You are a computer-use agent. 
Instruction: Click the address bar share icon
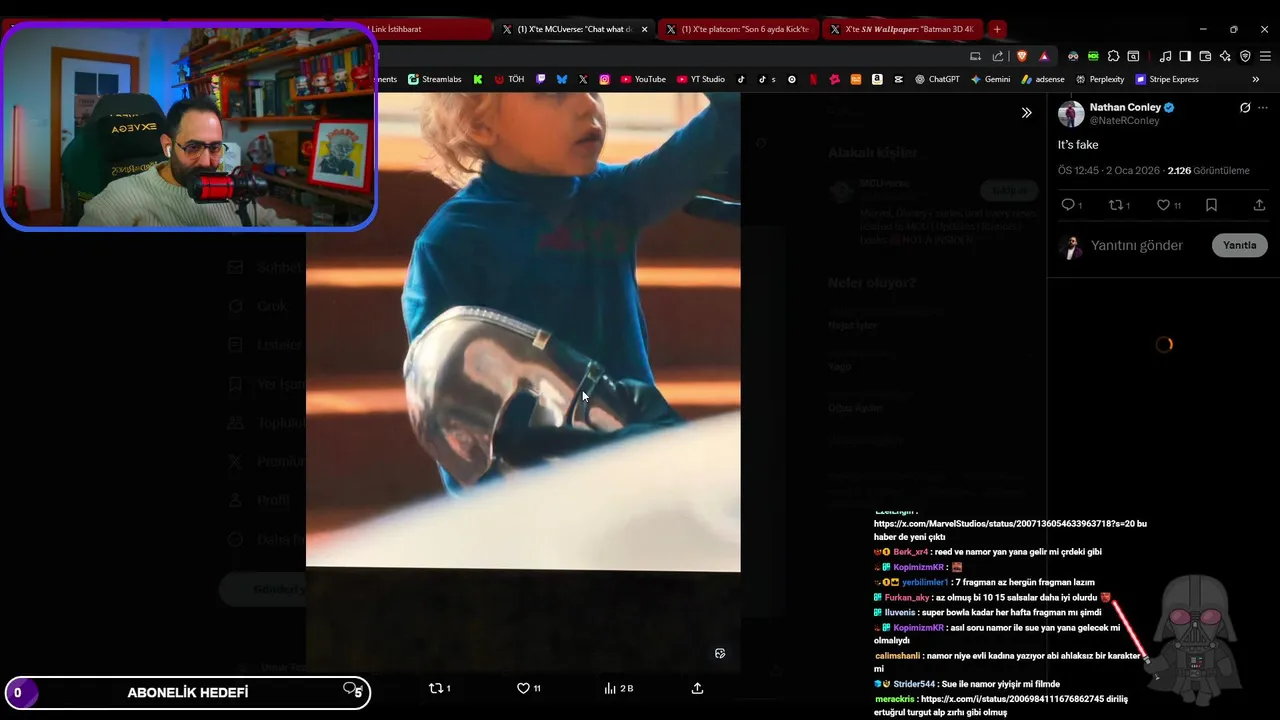tap(998, 56)
